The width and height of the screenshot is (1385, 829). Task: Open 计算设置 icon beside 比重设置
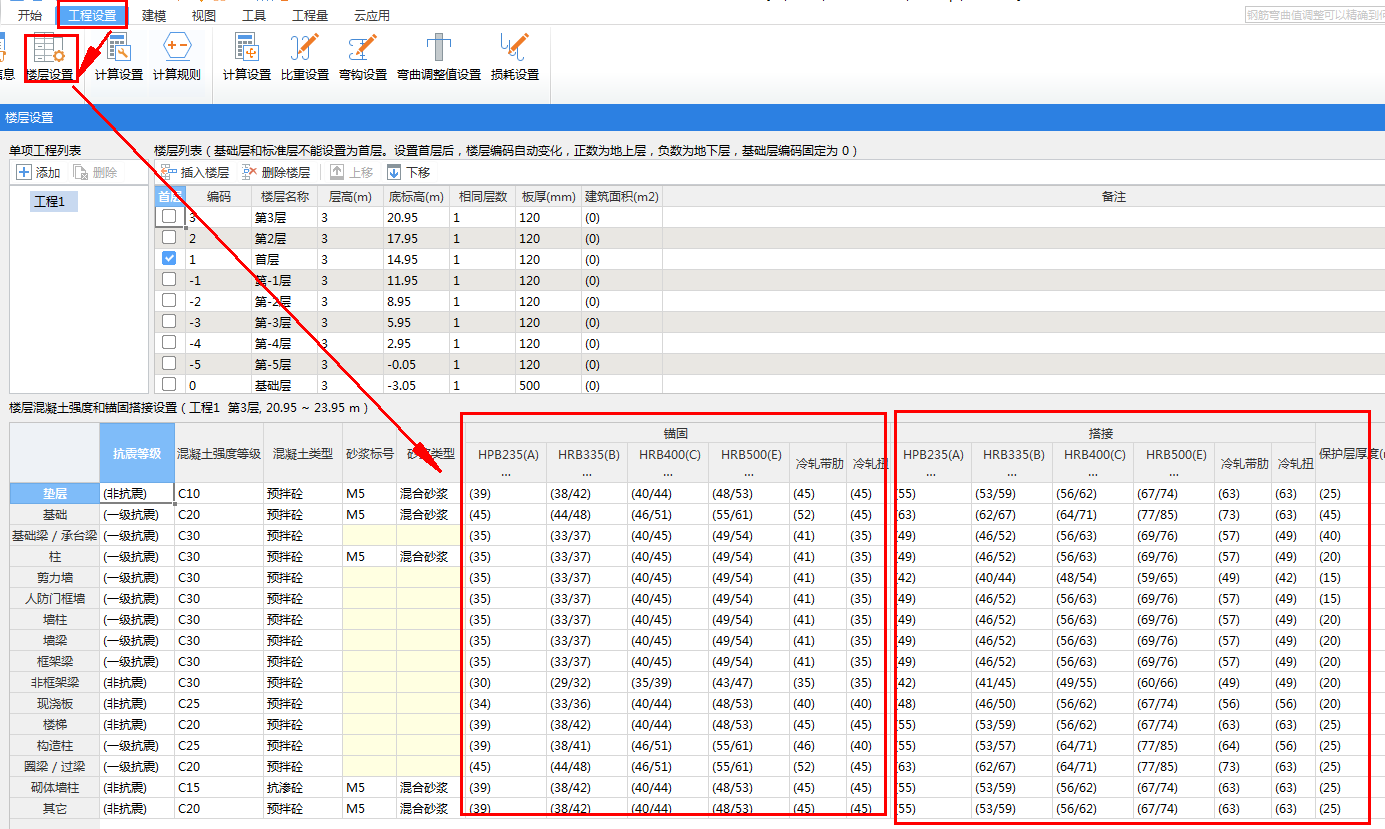tap(246, 57)
